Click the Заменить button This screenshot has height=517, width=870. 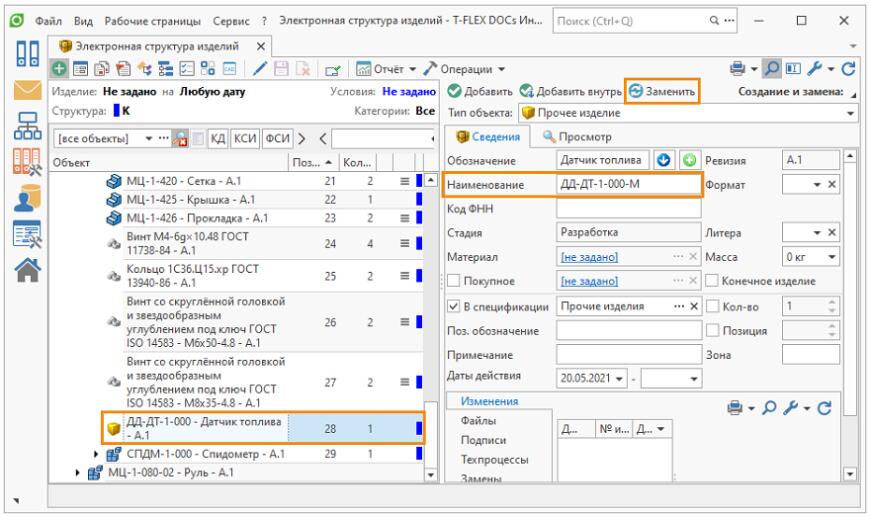[x=662, y=92]
